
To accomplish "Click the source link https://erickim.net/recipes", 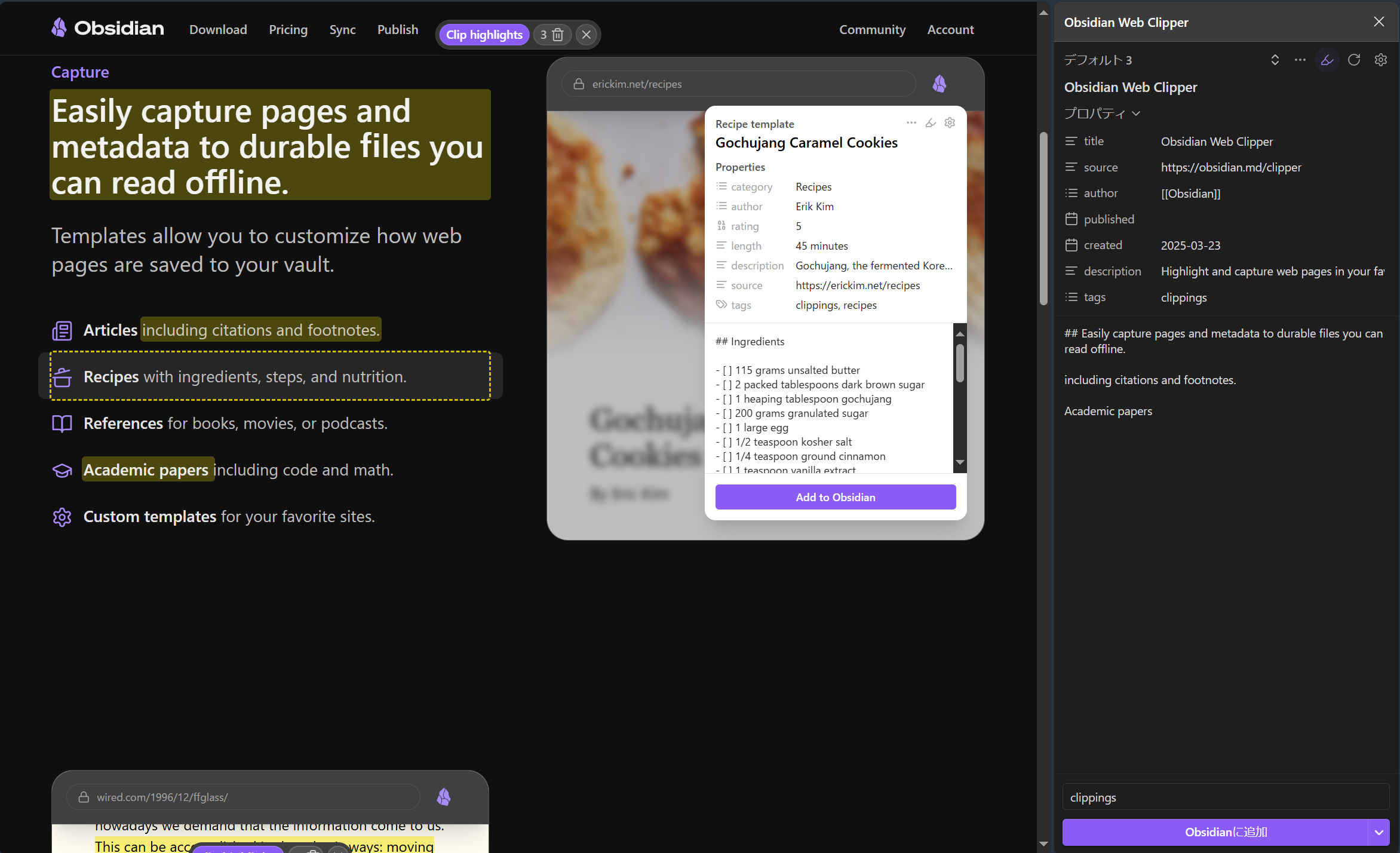I will [x=858, y=286].
